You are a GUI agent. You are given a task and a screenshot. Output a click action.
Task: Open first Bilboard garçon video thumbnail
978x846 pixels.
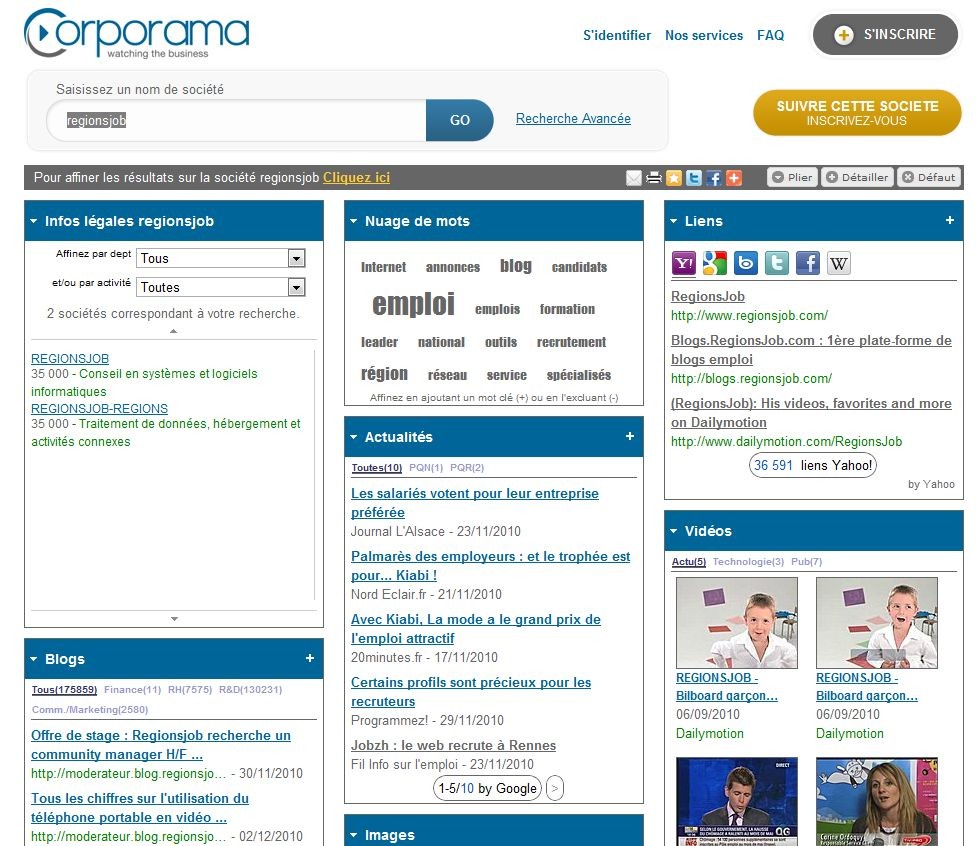(x=737, y=623)
